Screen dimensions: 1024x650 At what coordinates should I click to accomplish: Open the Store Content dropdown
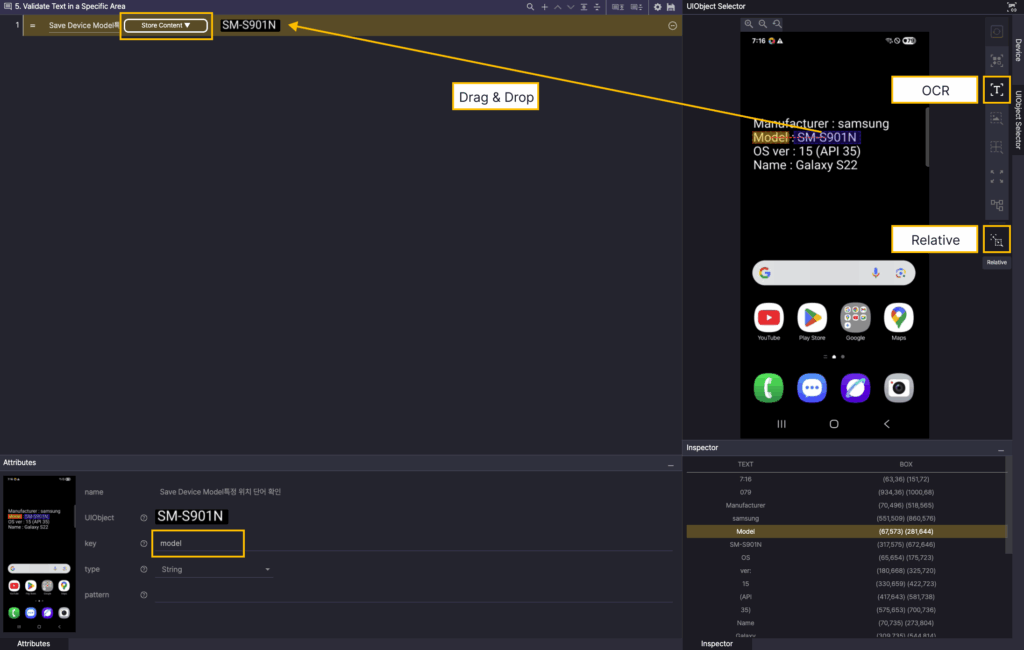point(165,25)
